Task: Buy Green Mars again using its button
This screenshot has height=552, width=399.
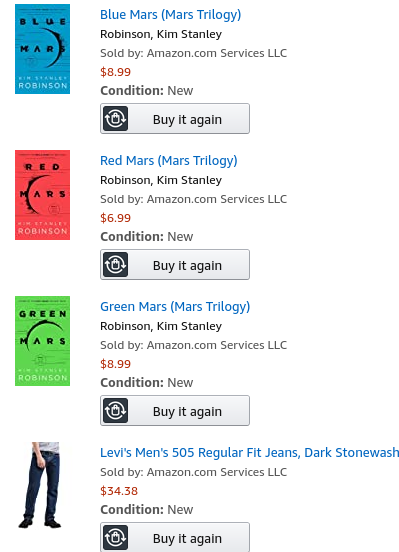Action: point(175,410)
